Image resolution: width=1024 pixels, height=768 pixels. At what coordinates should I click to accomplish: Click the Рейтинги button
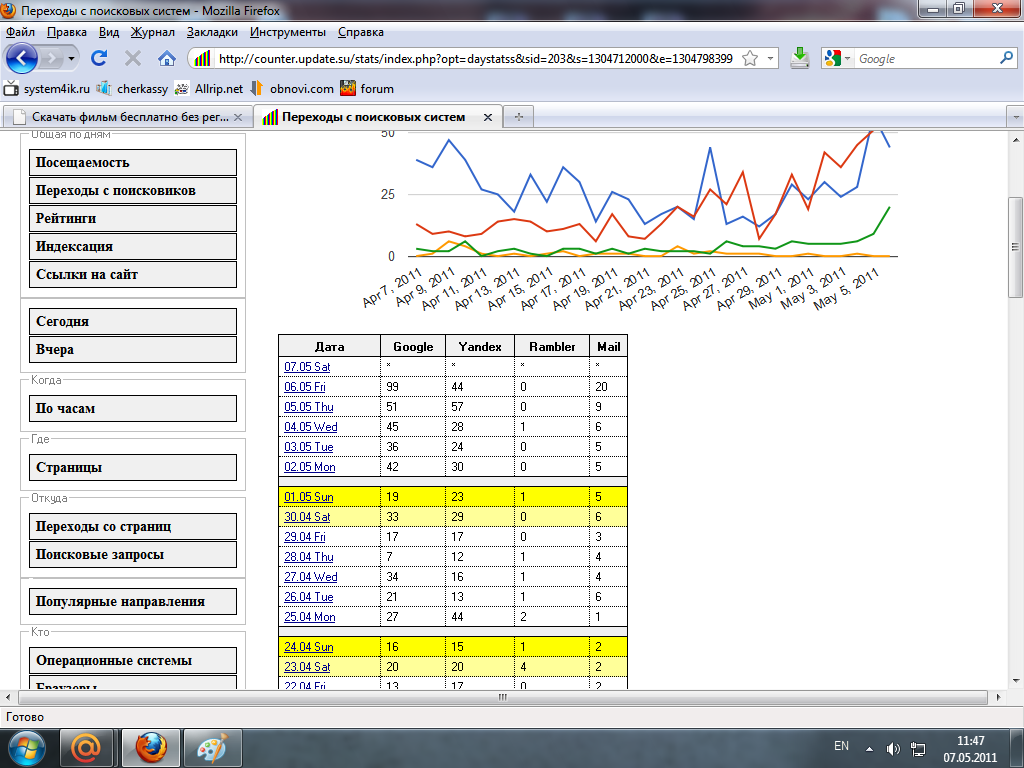pos(133,218)
